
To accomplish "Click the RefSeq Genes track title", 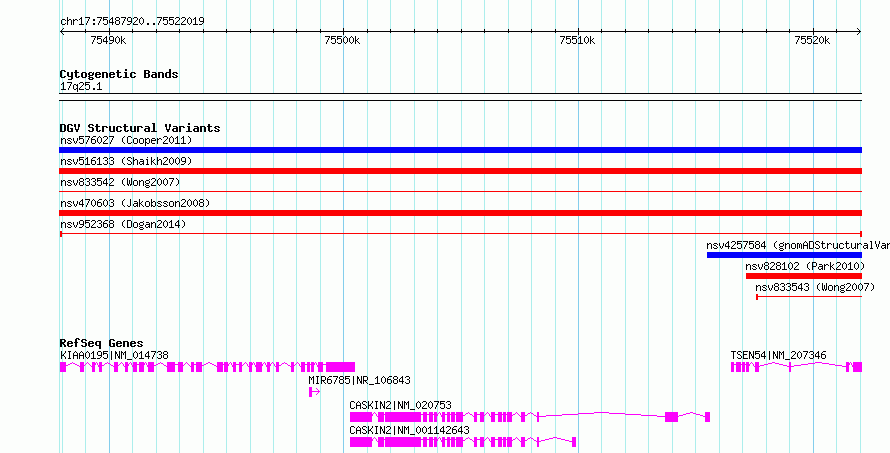I will pyautogui.click(x=102, y=343).
